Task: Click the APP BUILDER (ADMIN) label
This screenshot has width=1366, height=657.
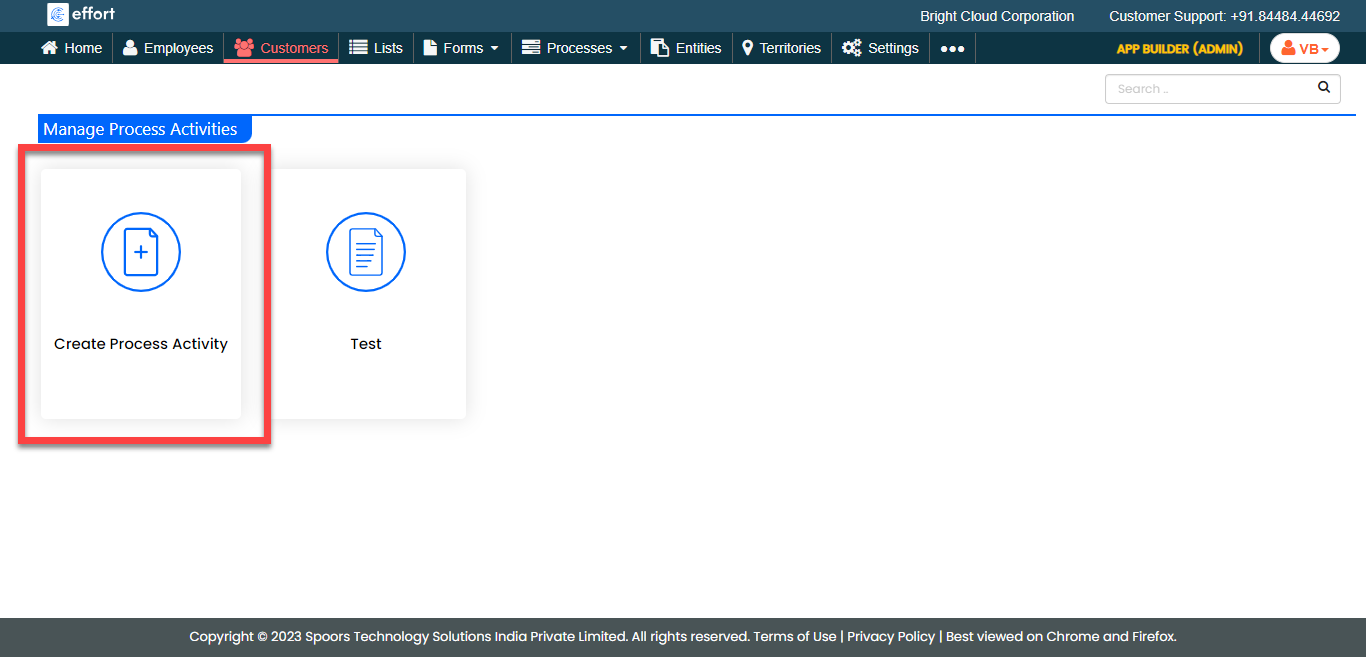Action: (1179, 48)
